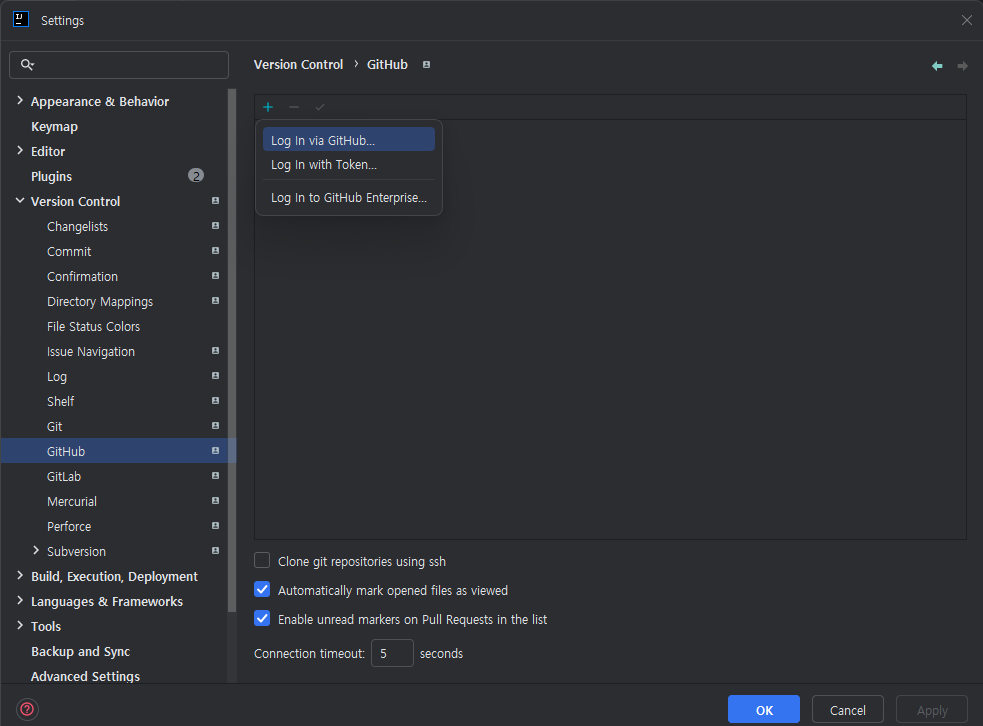Viewport: 983px width, 726px height.
Task: Expand Build, Execution, Deployment section
Action: (x=20, y=576)
